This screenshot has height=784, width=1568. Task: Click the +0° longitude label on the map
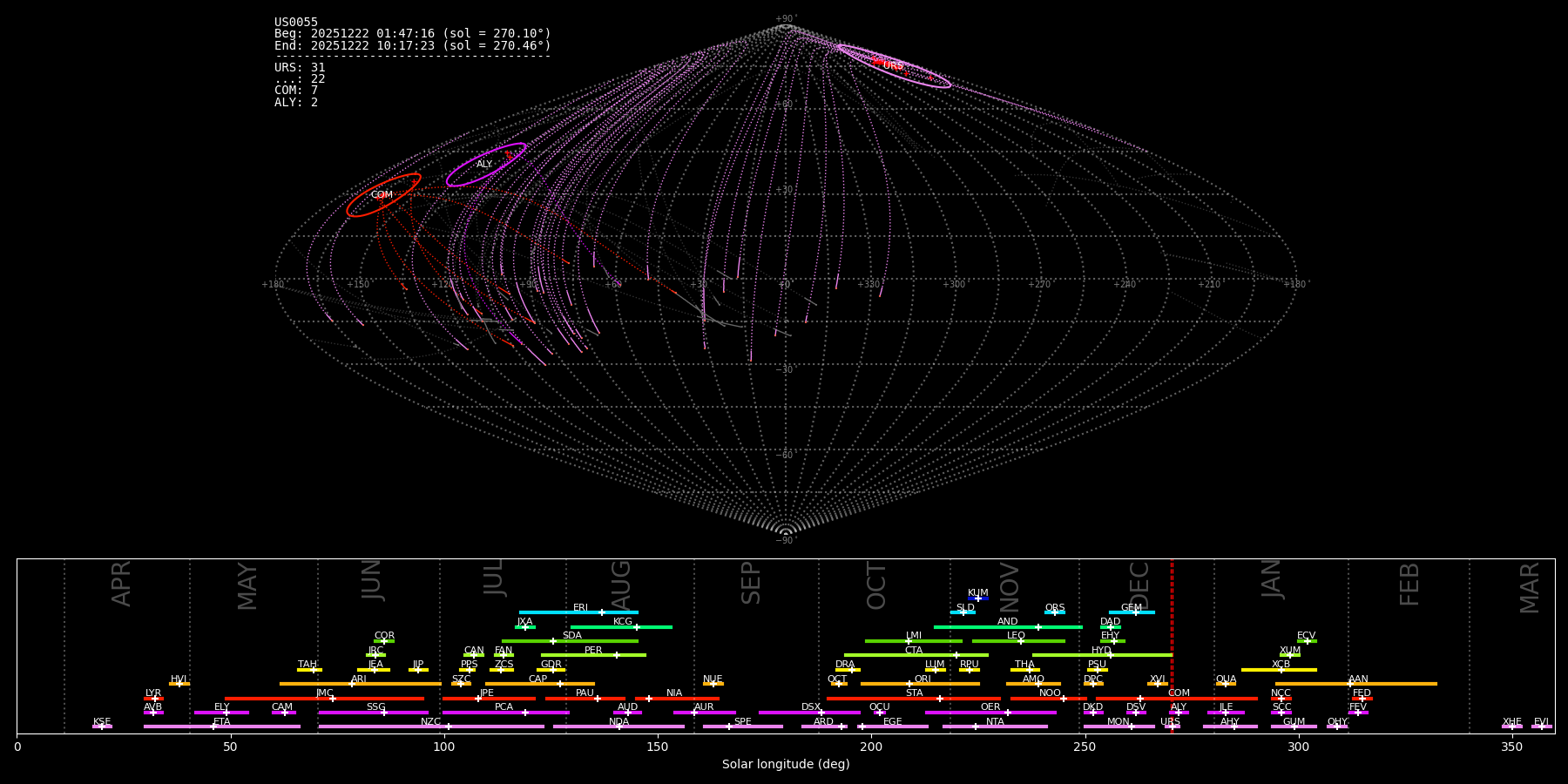(x=784, y=285)
